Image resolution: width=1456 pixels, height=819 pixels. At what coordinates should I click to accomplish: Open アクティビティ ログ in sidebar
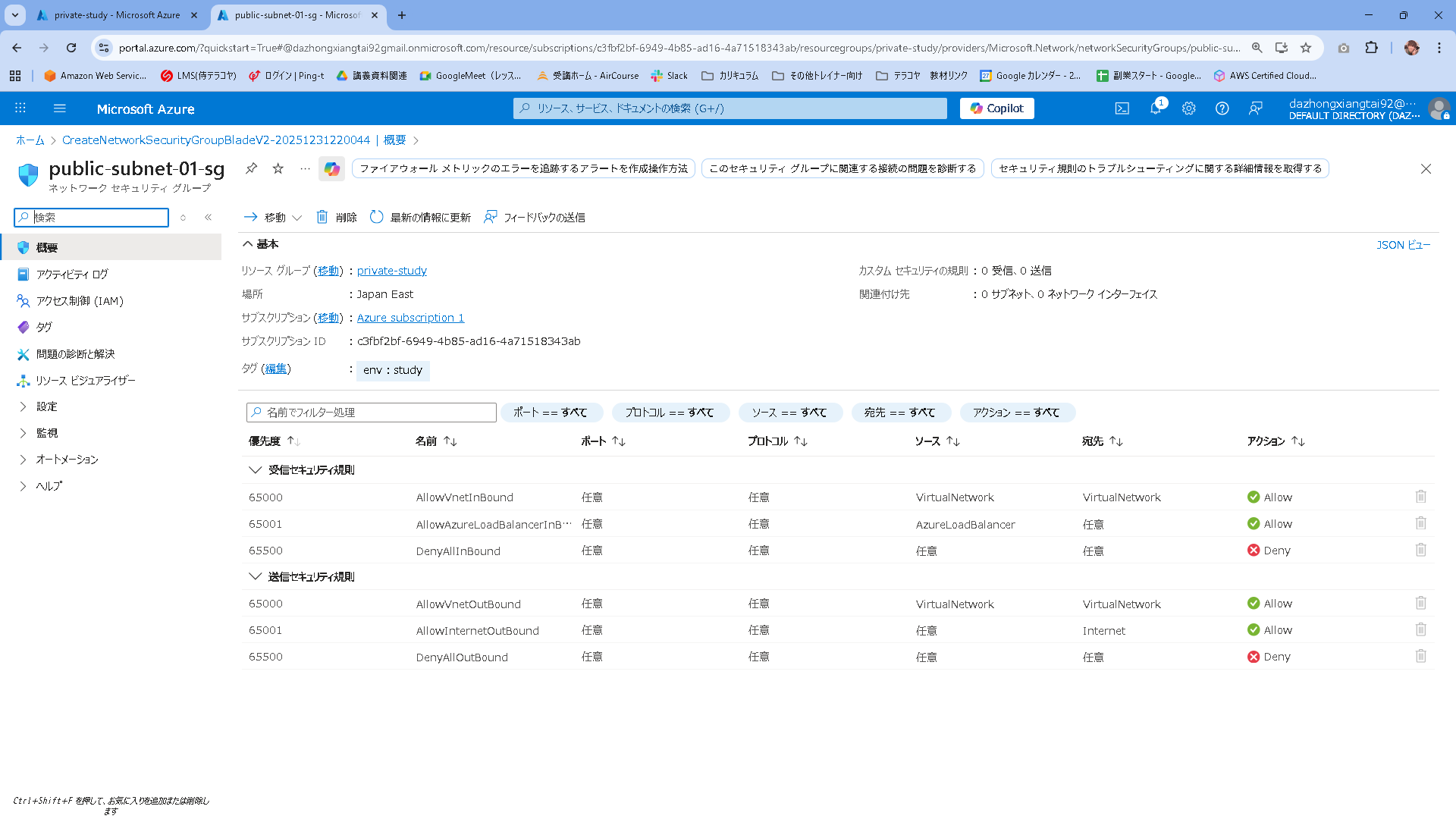72,275
